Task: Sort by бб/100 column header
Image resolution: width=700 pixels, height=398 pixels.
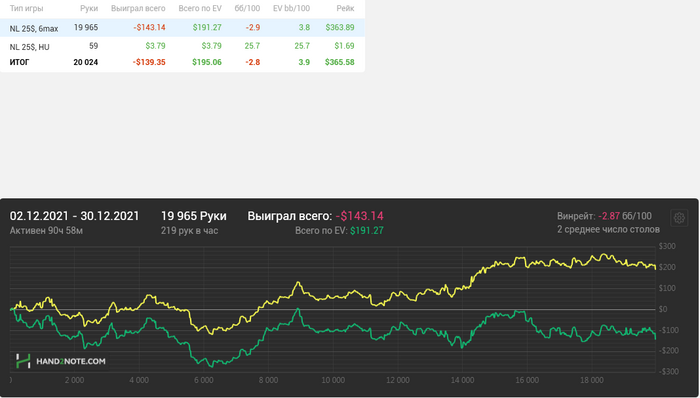Action: [247, 8]
